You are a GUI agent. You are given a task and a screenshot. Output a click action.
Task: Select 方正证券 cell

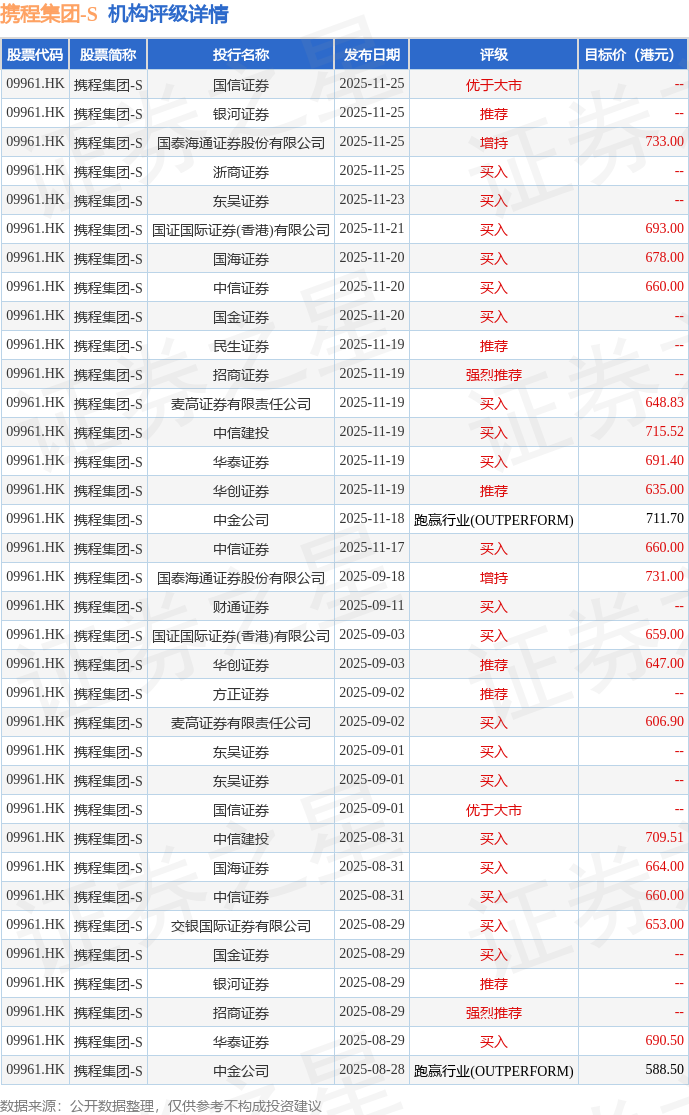(x=241, y=693)
